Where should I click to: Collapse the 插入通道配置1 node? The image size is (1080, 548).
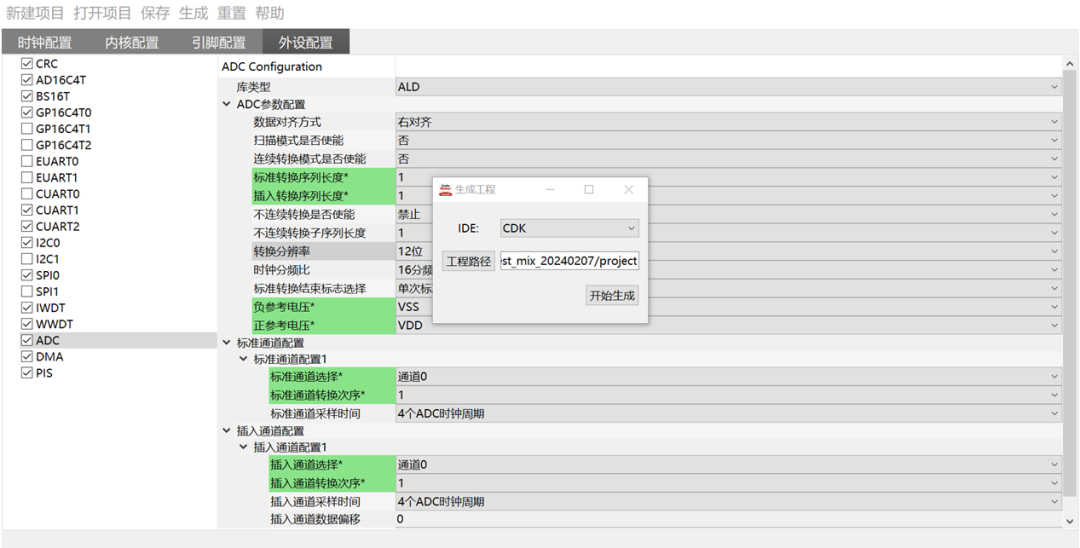point(244,447)
